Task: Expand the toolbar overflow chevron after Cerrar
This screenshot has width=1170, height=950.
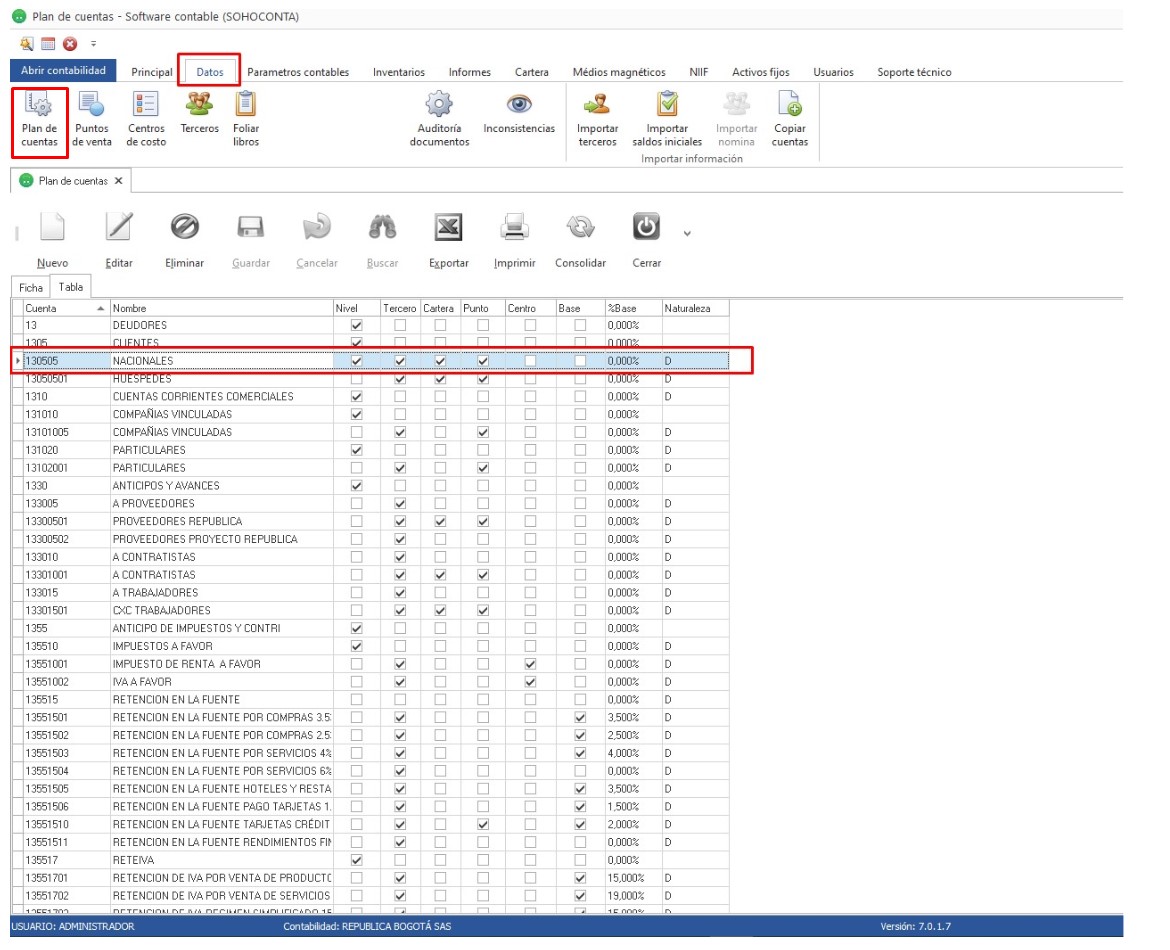Action: click(686, 234)
